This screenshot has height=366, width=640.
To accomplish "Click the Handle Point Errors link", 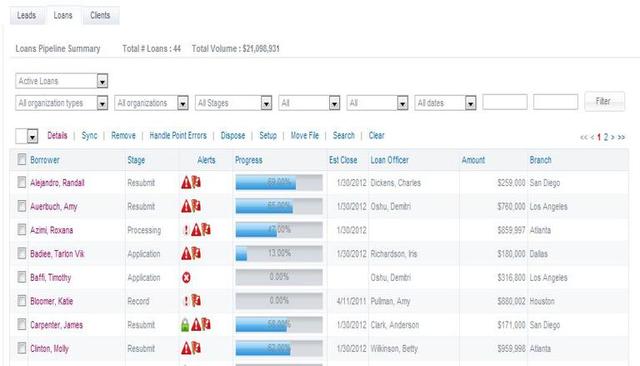I will pyautogui.click(x=178, y=135).
